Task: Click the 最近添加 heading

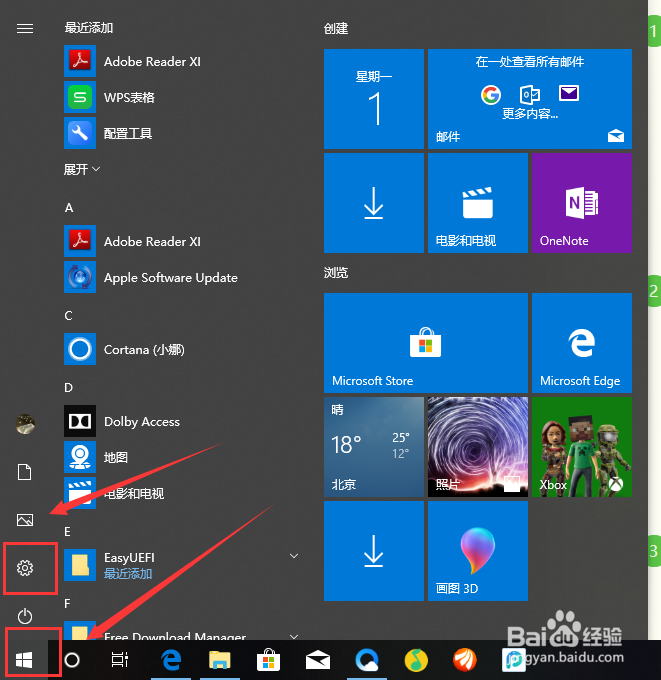Action: click(x=88, y=28)
